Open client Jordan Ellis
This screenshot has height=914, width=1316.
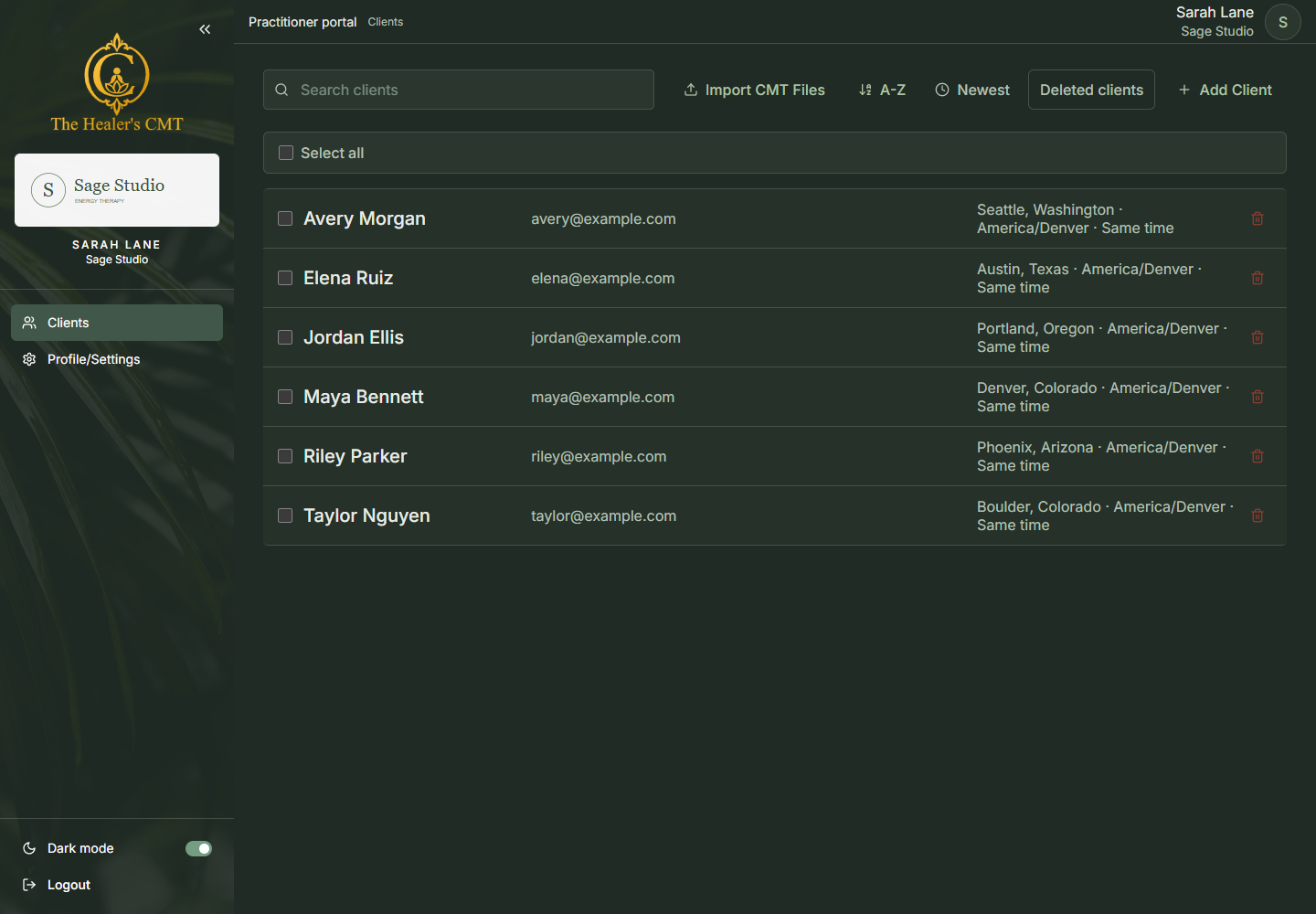(354, 337)
